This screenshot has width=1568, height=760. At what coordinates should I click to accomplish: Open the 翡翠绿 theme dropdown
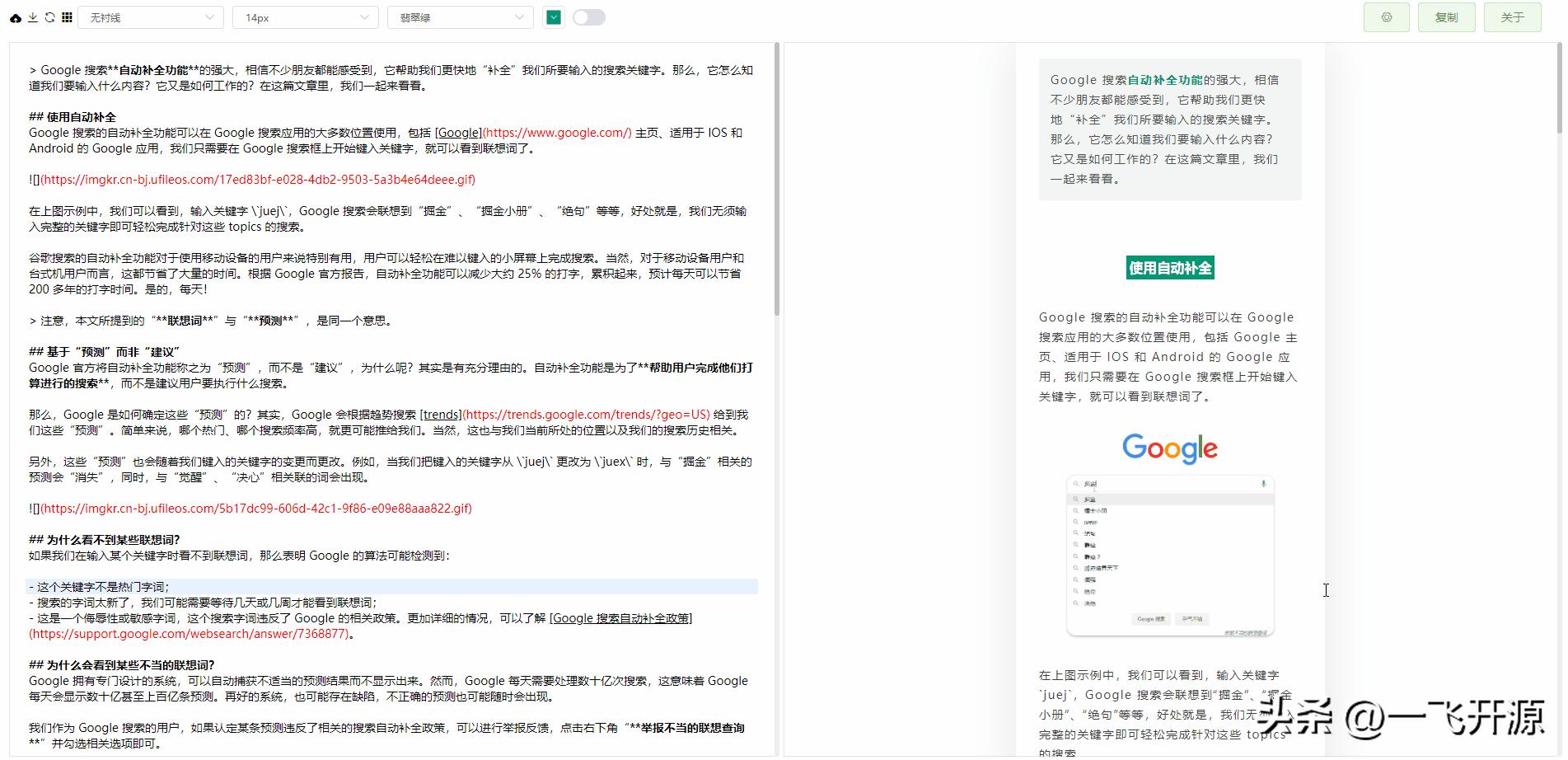pyautogui.click(x=459, y=16)
